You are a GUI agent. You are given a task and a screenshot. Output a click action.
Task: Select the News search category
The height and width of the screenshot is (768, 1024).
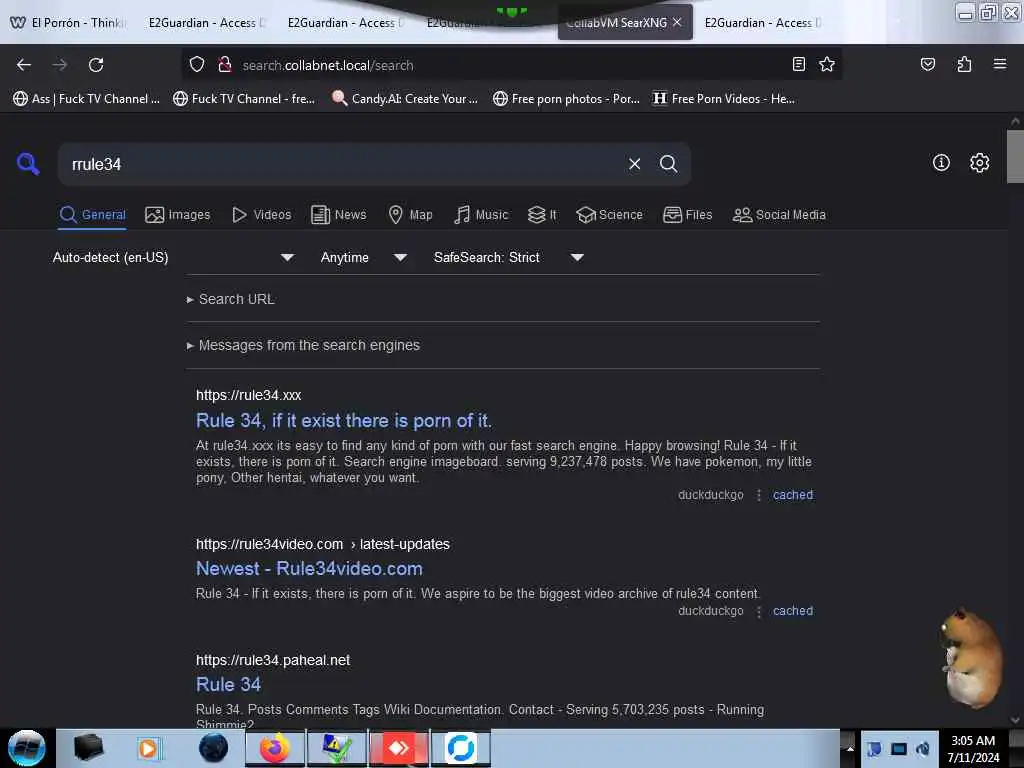[x=338, y=215]
